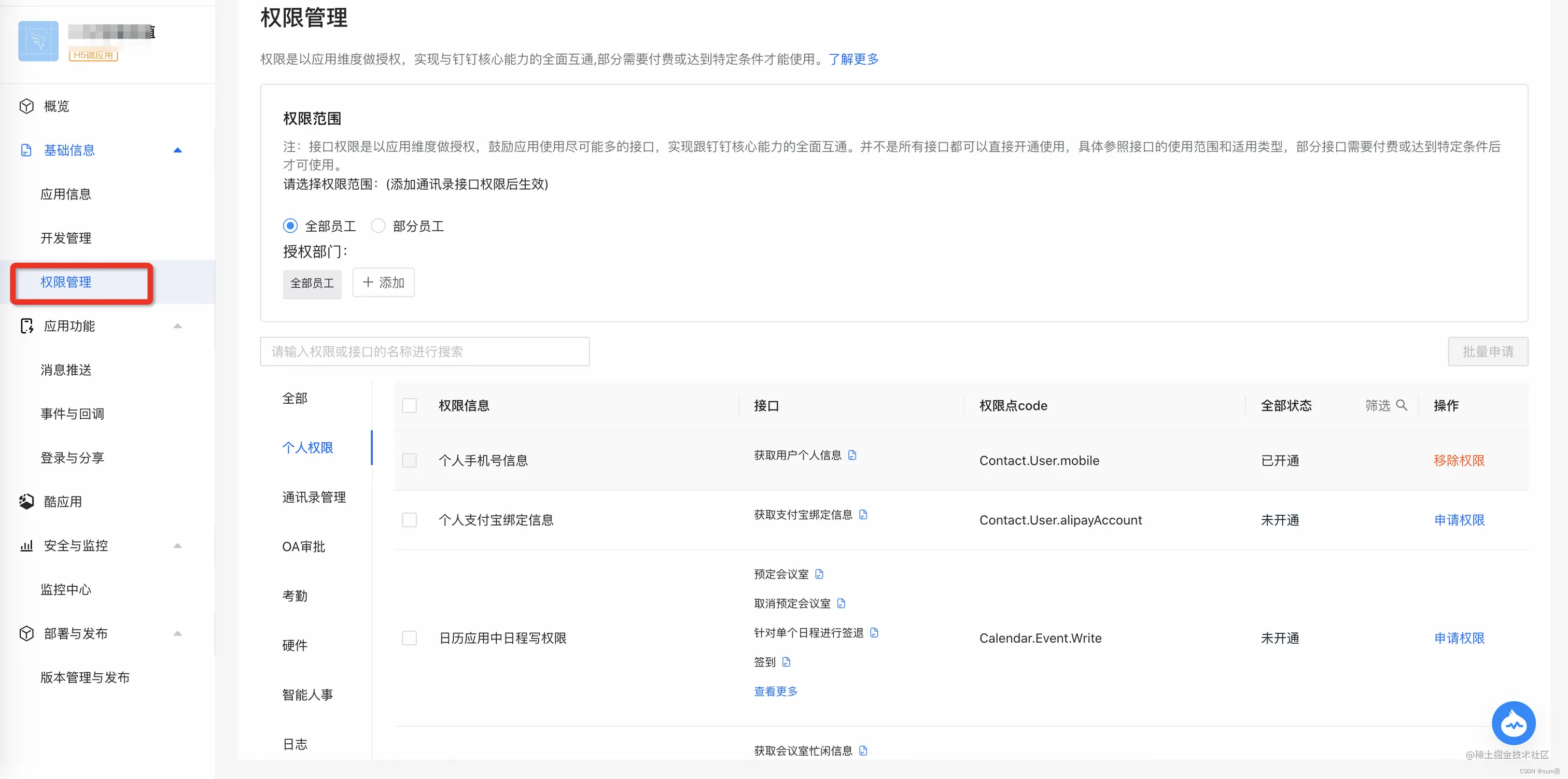Check the 个人手机号信息 permission checkbox
Screen dimensions: 1568x779
click(409, 461)
